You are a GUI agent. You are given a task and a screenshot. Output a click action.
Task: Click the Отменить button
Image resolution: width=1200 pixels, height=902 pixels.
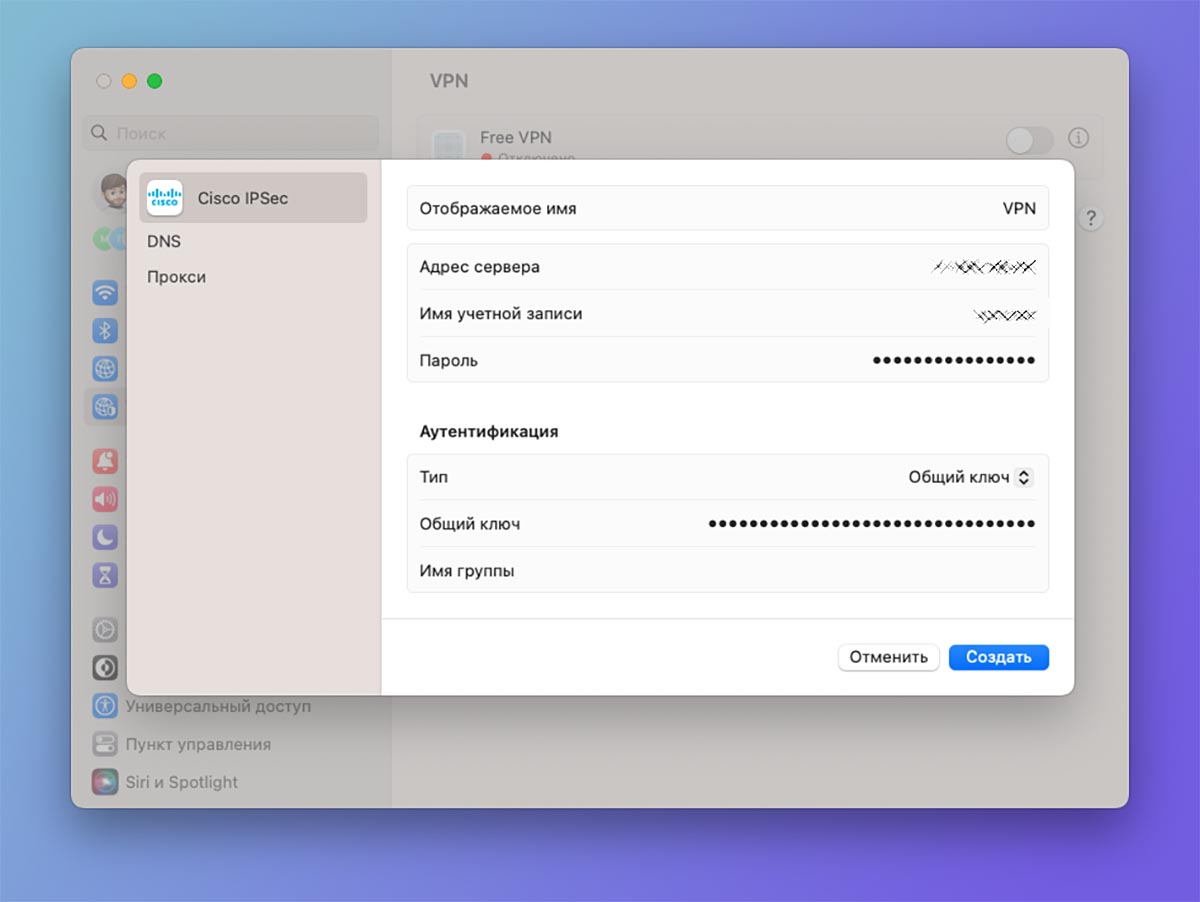(889, 658)
